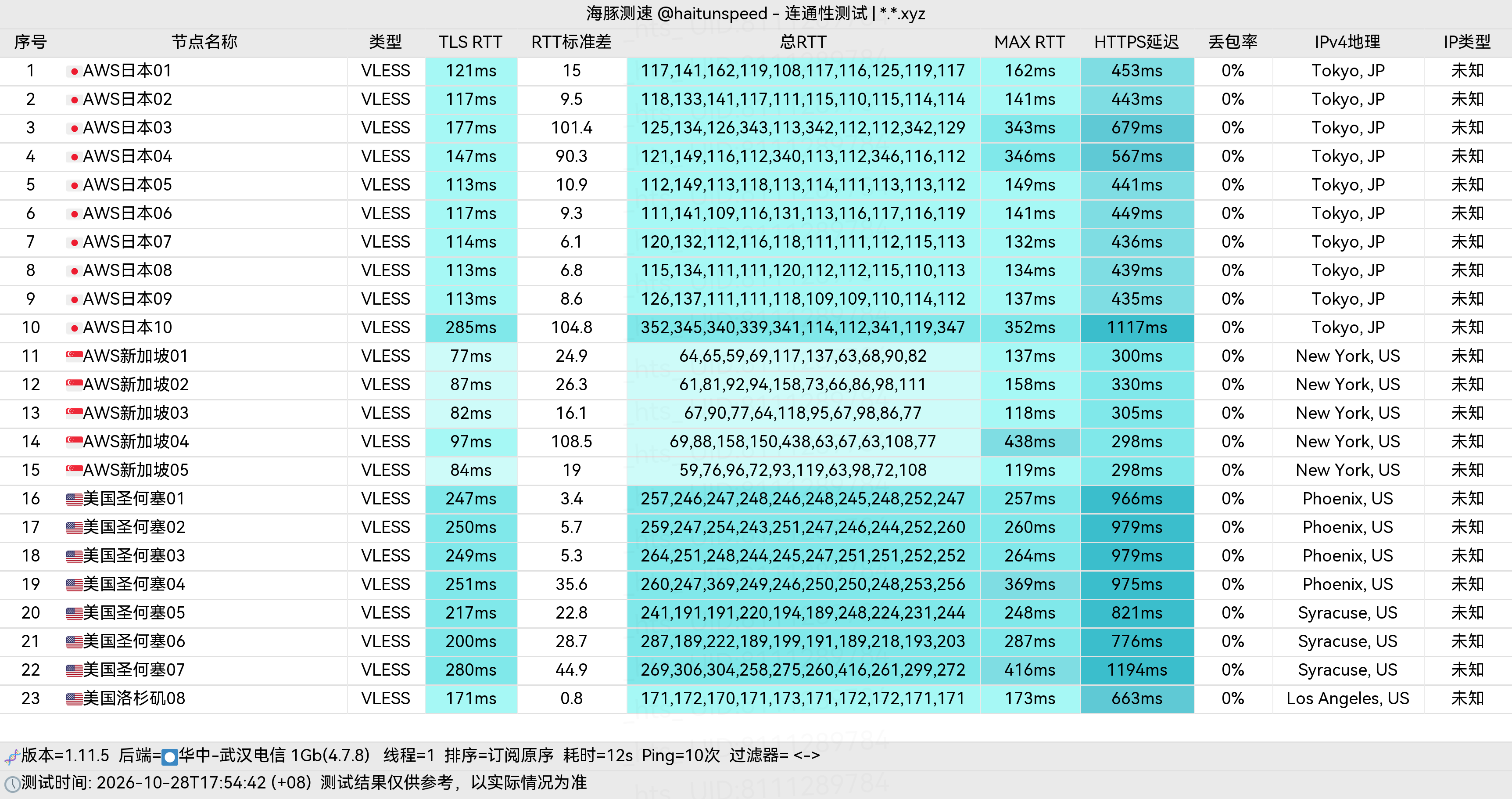Select the node name AWS新加坡02
Screen dimensions: 1512x799
136,385
